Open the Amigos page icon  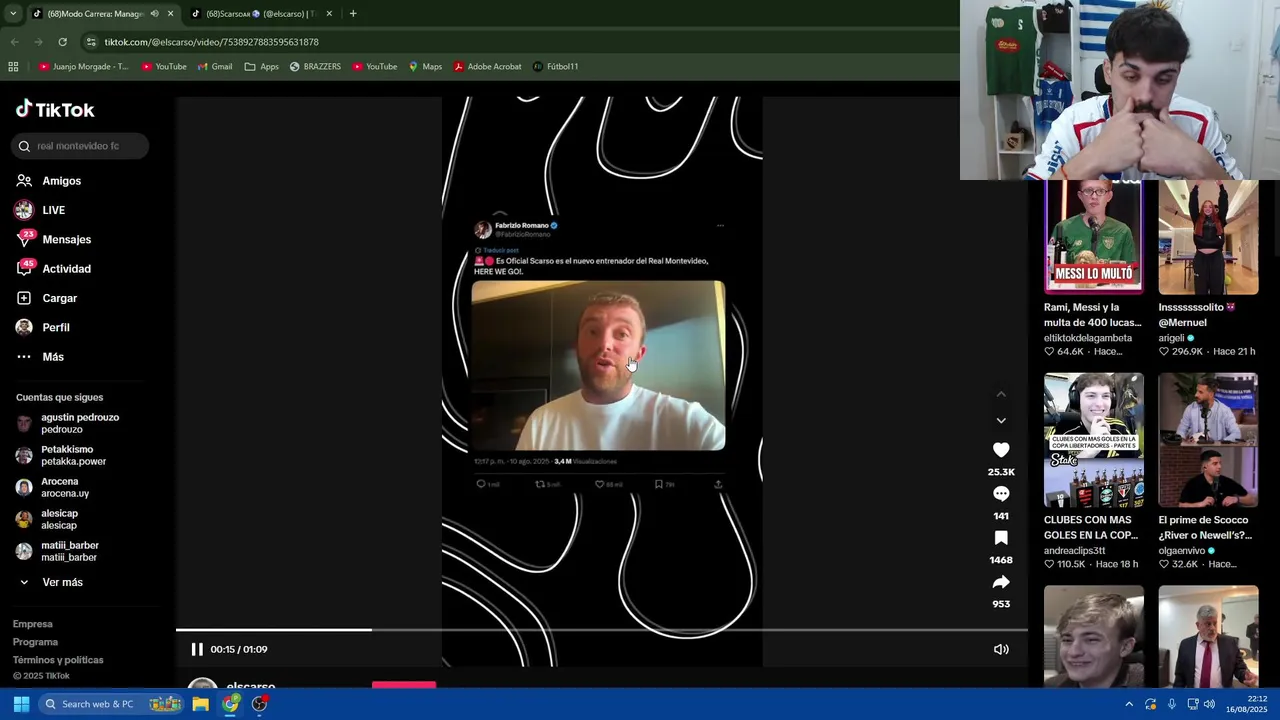(x=24, y=181)
